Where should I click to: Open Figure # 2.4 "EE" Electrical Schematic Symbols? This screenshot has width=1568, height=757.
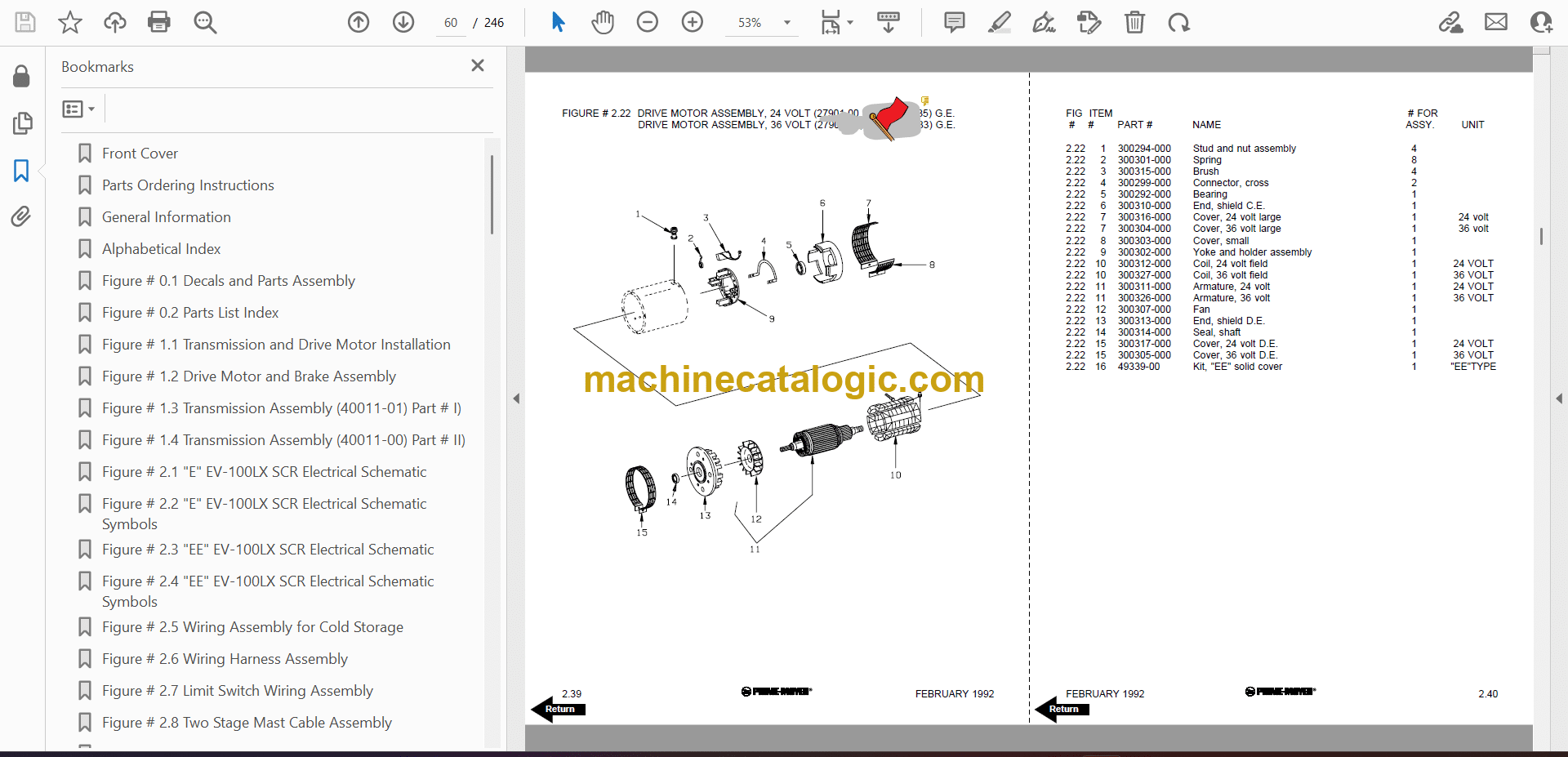point(268,591)
